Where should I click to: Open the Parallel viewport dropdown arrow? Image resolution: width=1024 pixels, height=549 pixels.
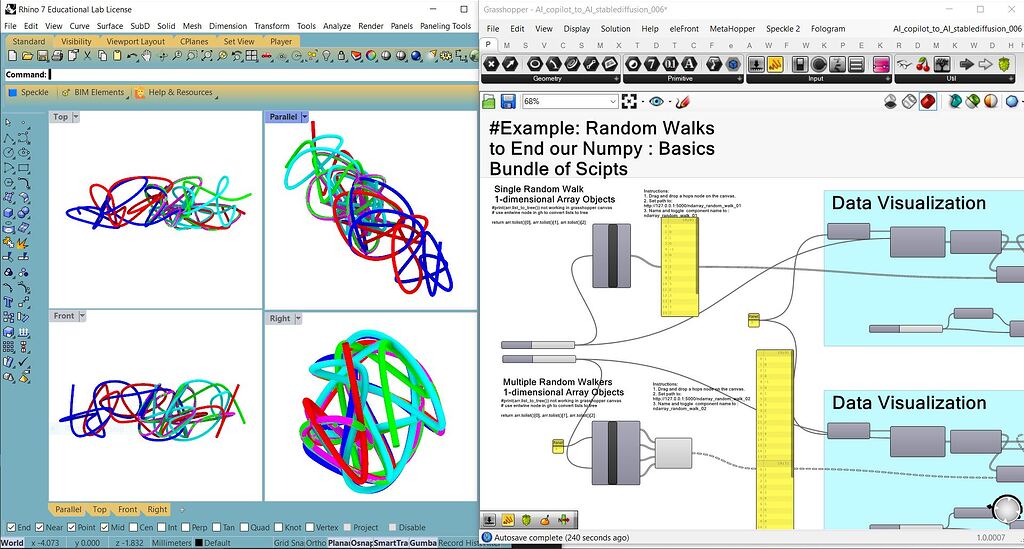tap(304, 117)
